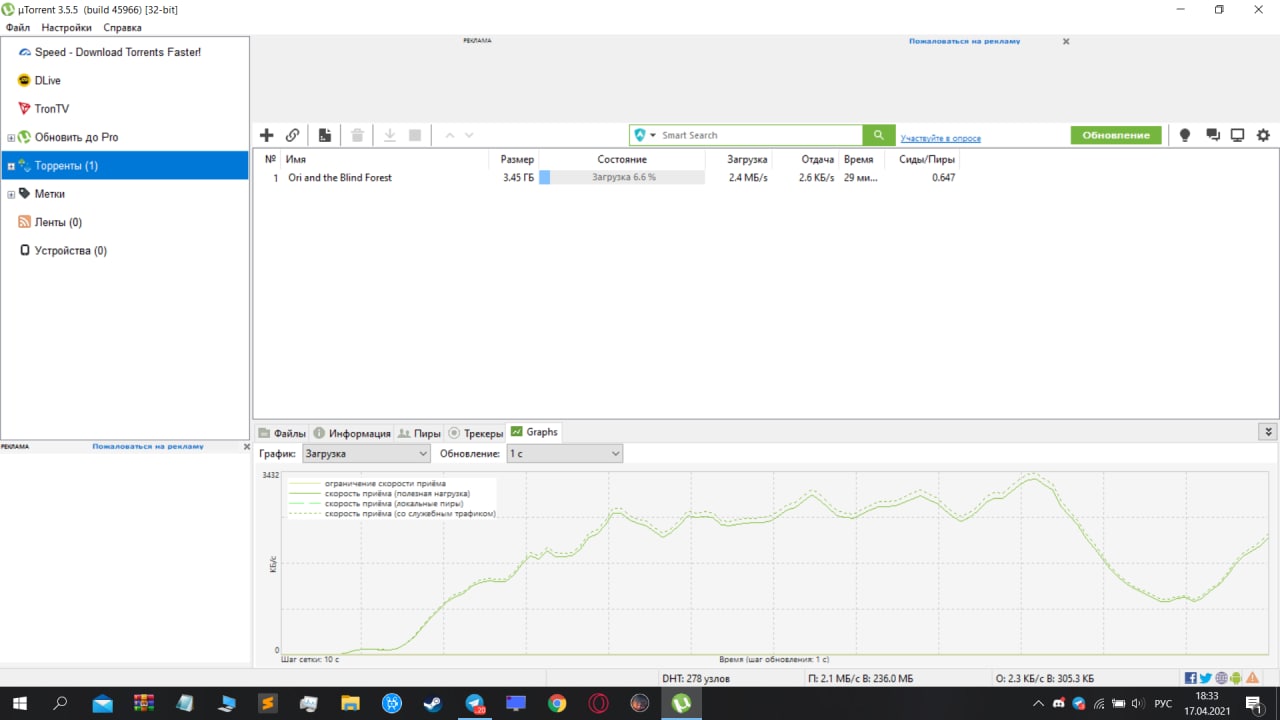The image size is (1280, 720).
Task: Click the РУС language indicator
Action: (1163, 704)
